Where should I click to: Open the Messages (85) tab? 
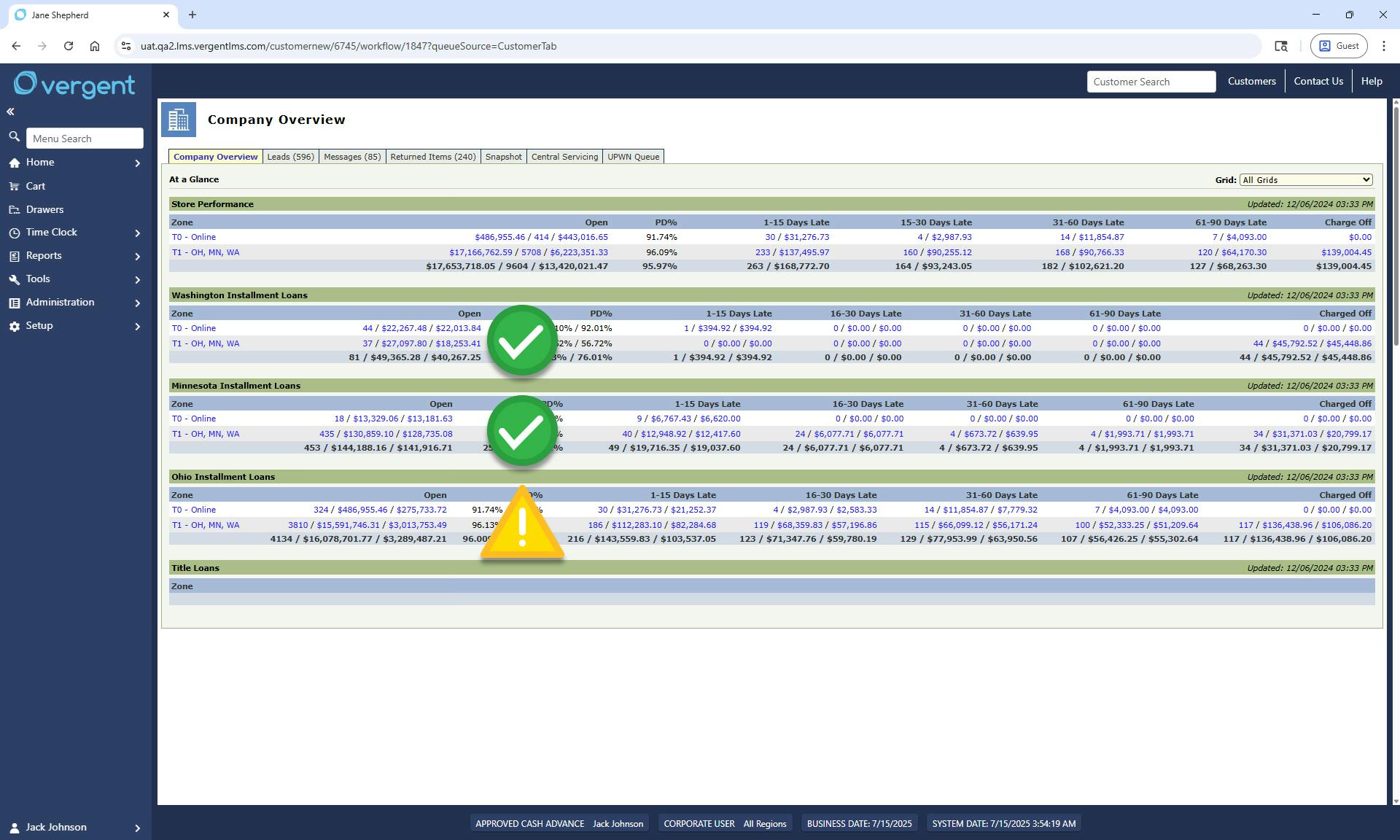[352, 157]
